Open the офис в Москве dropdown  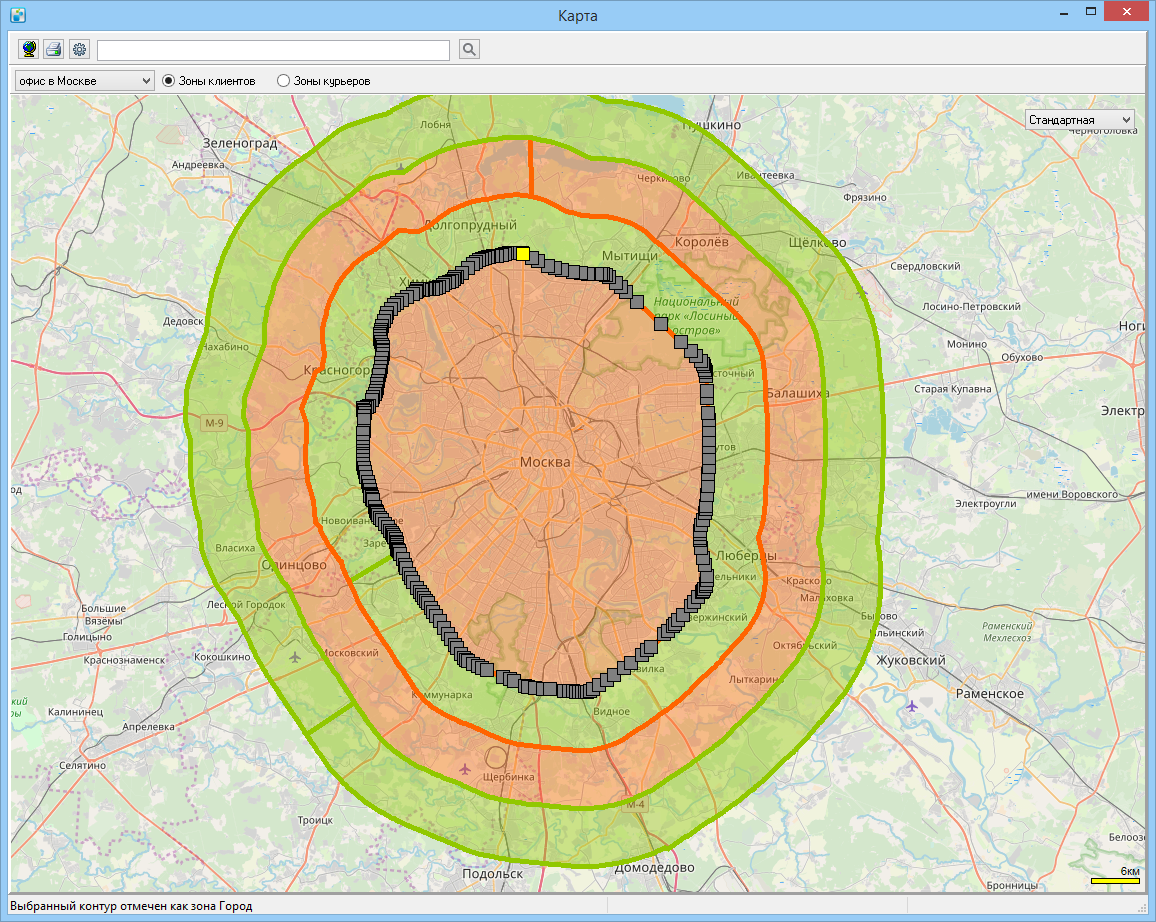(x=85, y=81)
